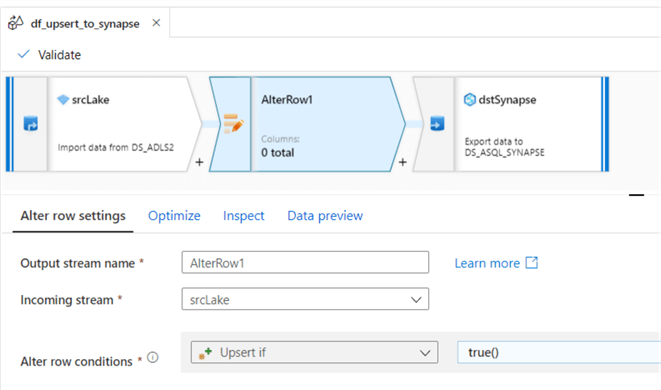Switch to the Optimize tab

click(174, 216)
